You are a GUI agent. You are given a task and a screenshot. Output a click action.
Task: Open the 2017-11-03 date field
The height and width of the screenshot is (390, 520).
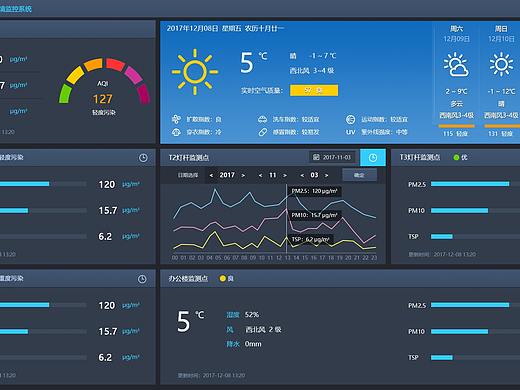tap(333, 157)
